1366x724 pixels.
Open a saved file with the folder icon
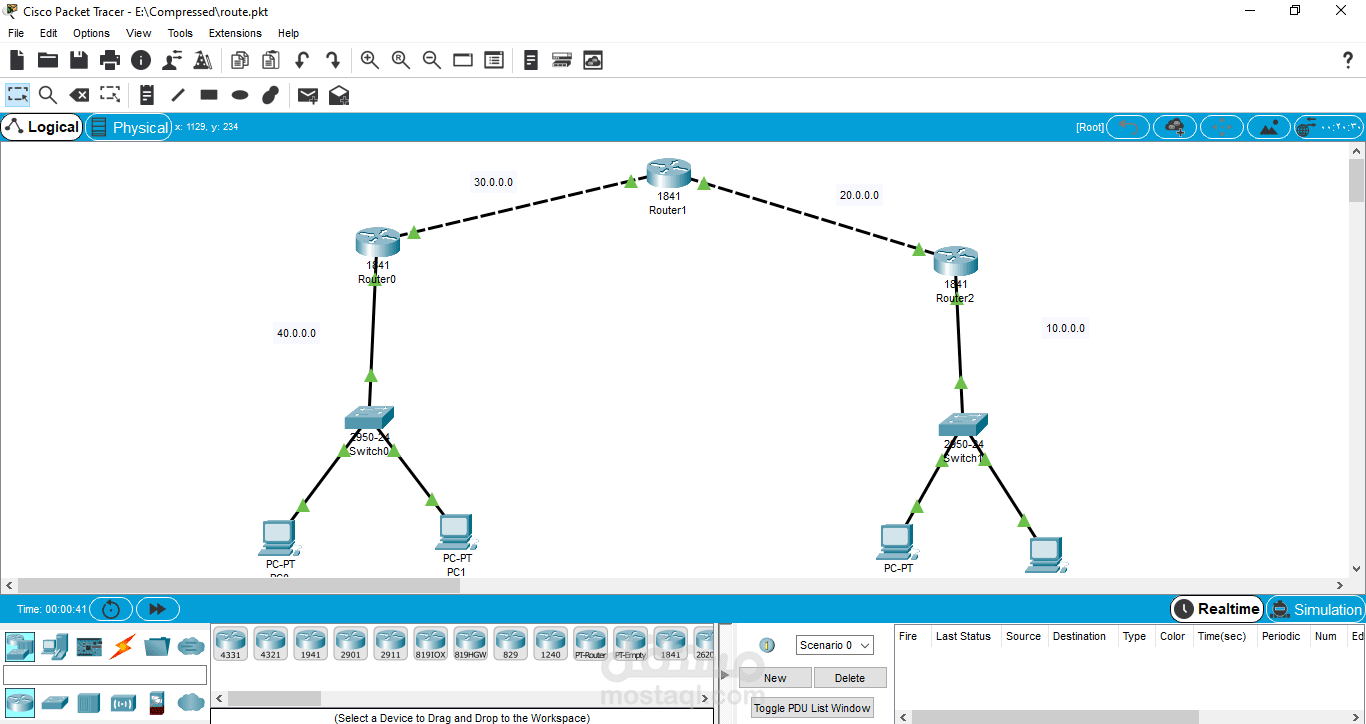point(48,60)
